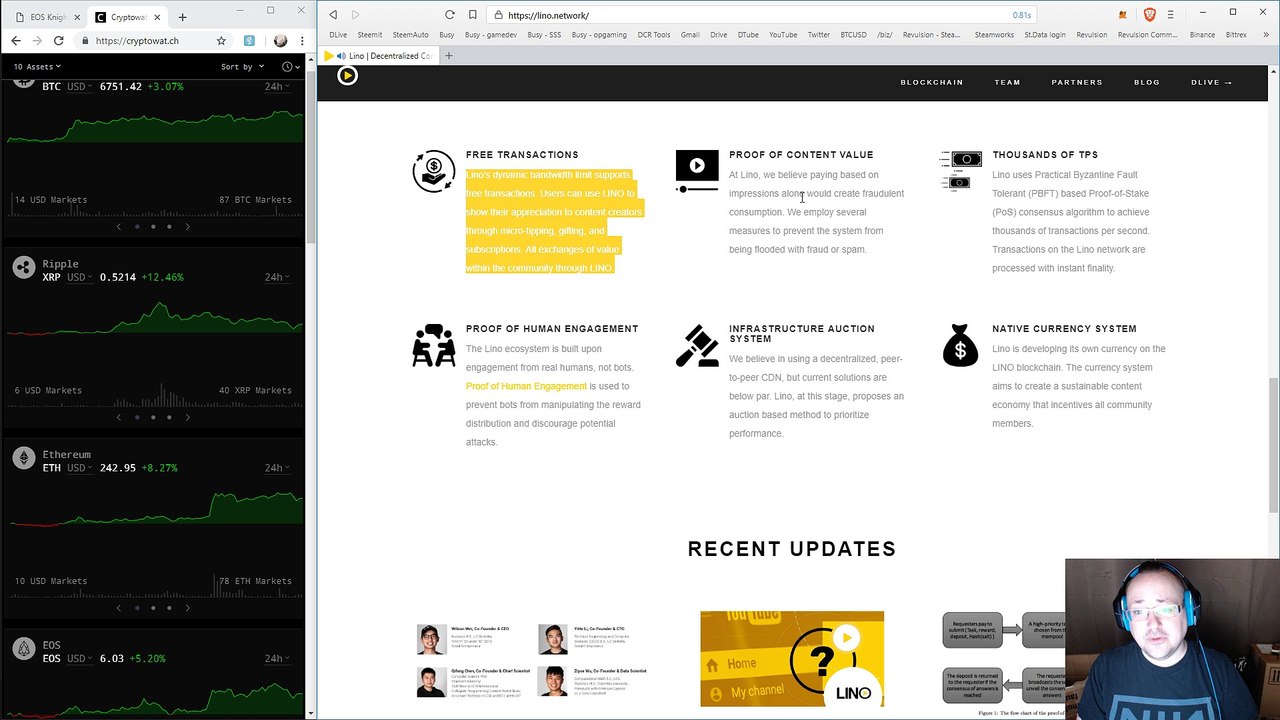
Task: Open the clock time-range dropdown
Action: click(x=290, y=67)
